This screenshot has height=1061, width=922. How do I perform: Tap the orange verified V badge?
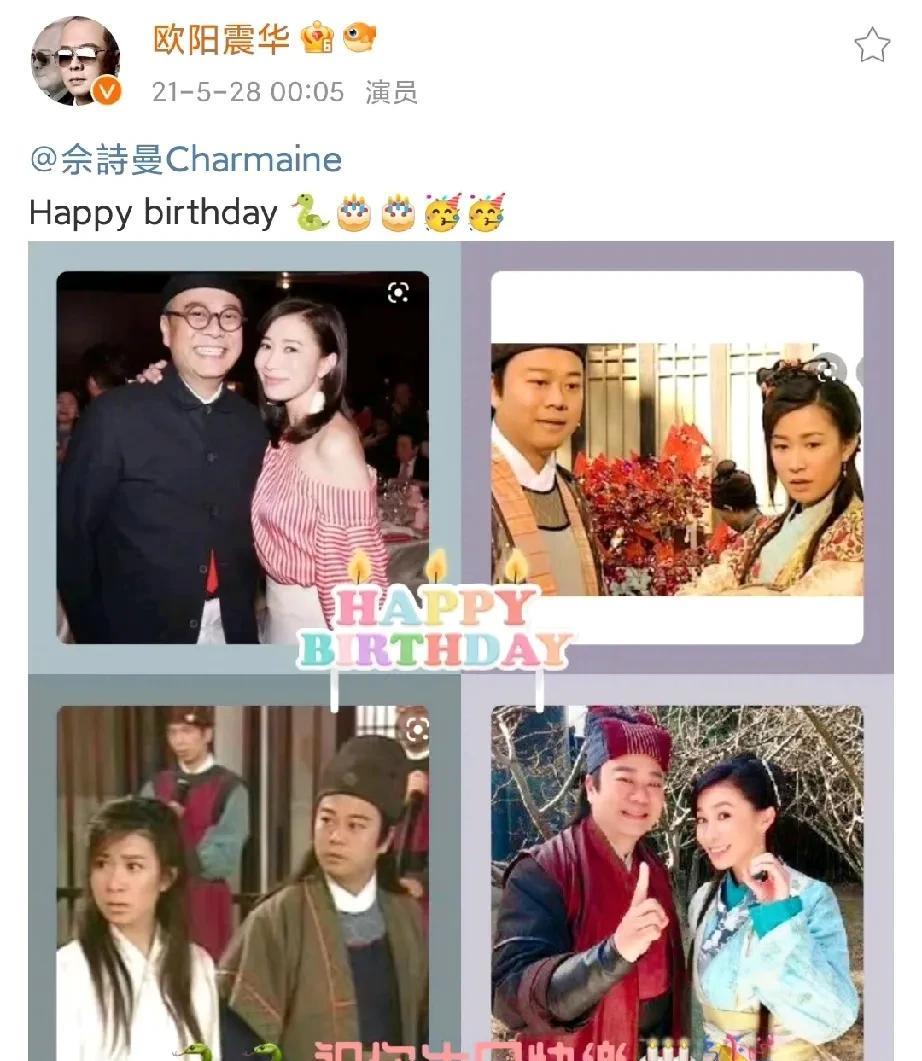point(106,91)
